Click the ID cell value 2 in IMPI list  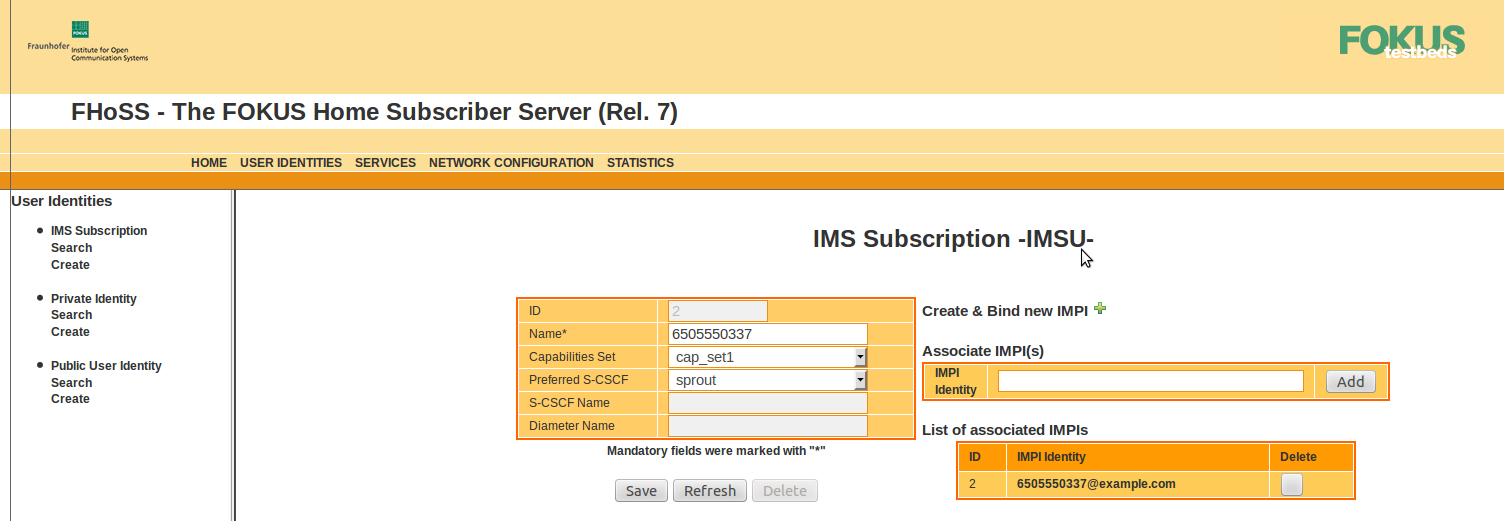pyautogui.click(x=973, y=484)
